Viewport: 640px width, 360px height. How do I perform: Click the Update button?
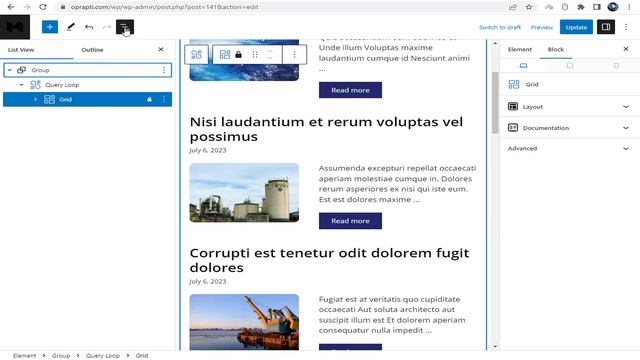[x=576, y=27]
